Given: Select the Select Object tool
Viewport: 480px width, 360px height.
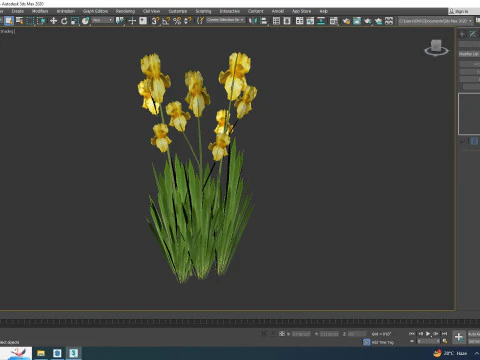Looking at the screenshot, I should [9, 21].
